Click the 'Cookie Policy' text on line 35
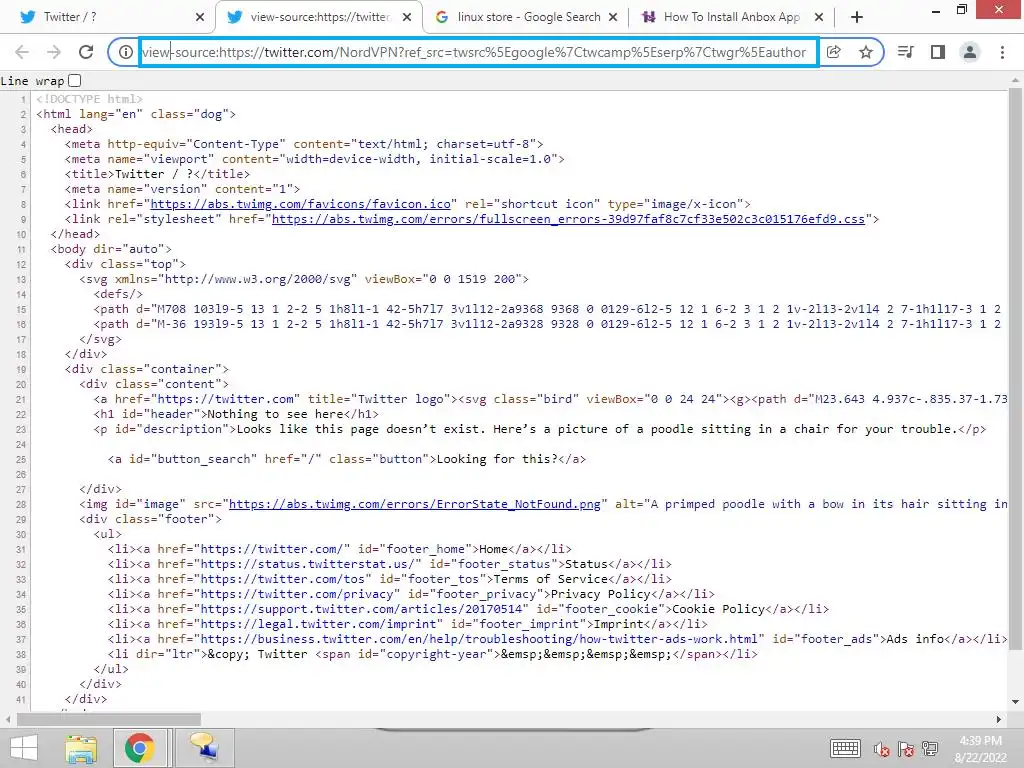1024x768 pixels. pos(718,609)
